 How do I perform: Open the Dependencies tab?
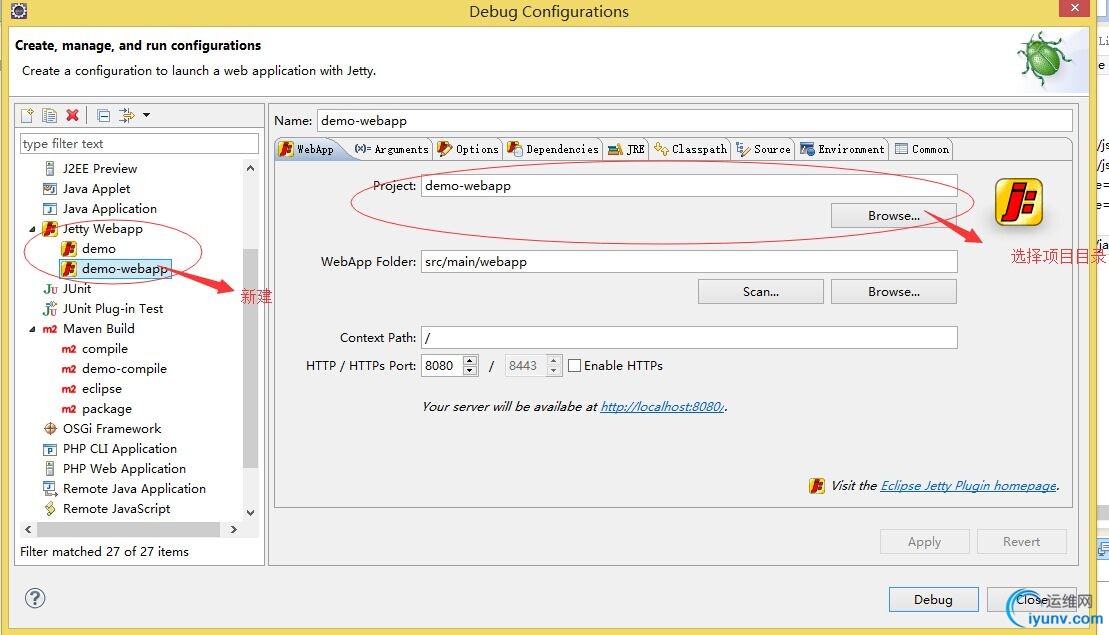coord(553,149)
